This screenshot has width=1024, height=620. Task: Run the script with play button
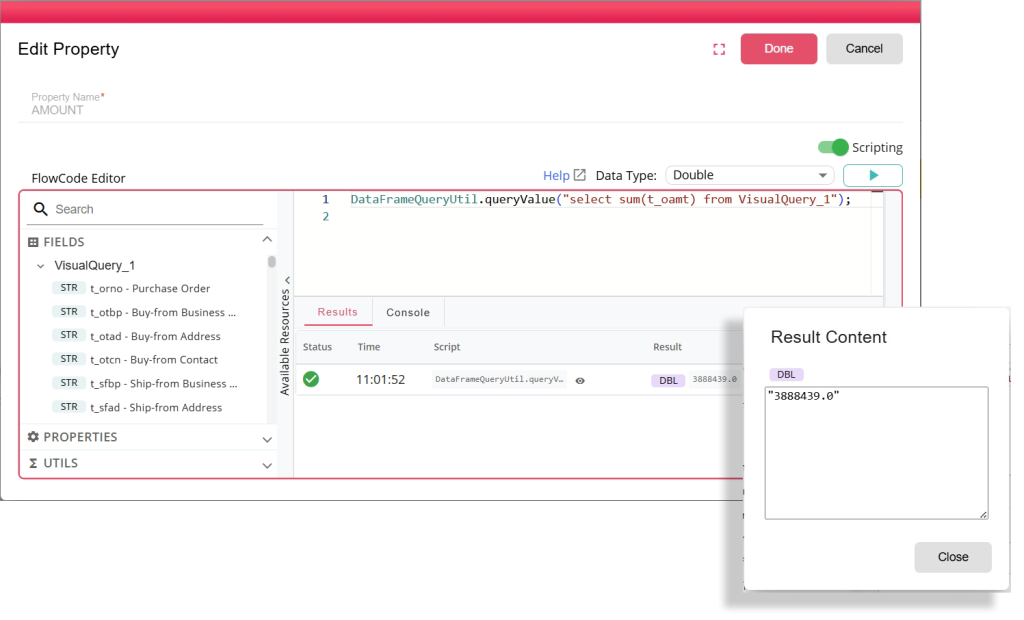872,175
